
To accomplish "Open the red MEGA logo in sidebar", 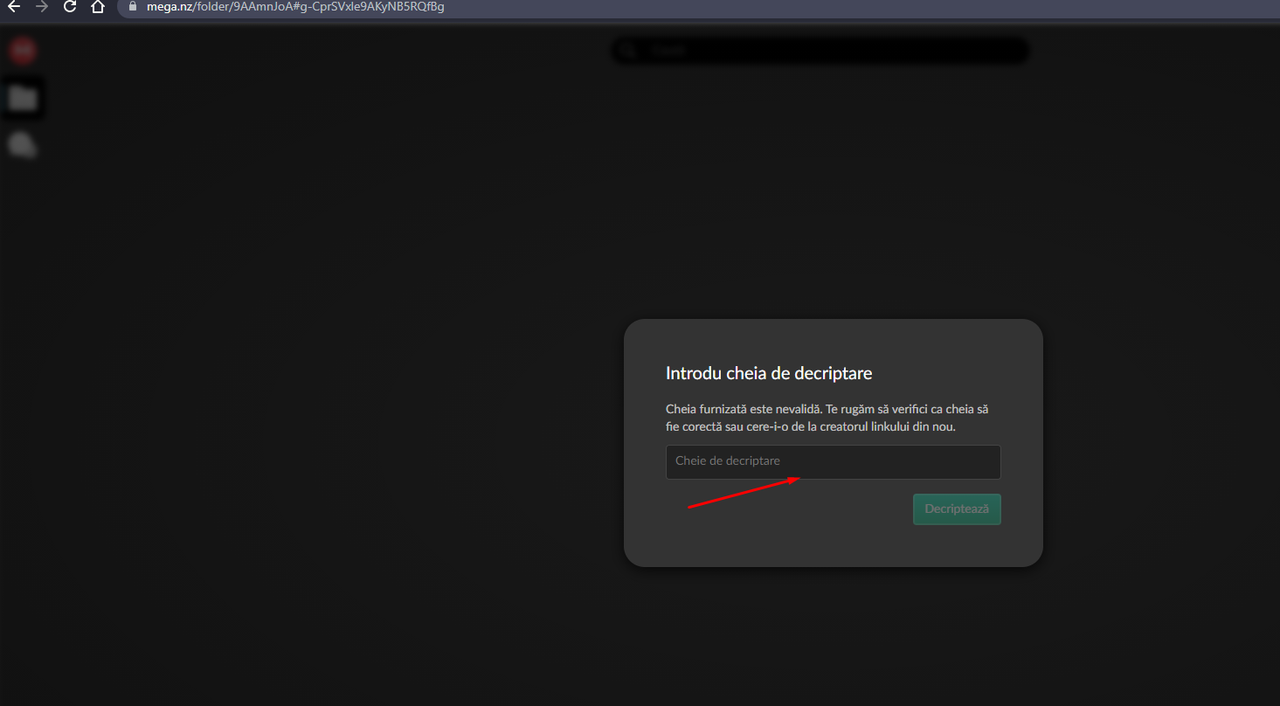I will 23,50.
